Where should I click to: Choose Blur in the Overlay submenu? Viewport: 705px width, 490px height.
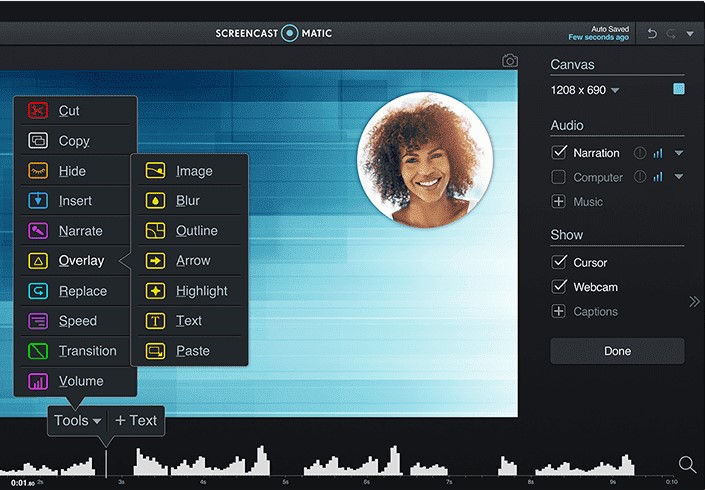point(189,200)
